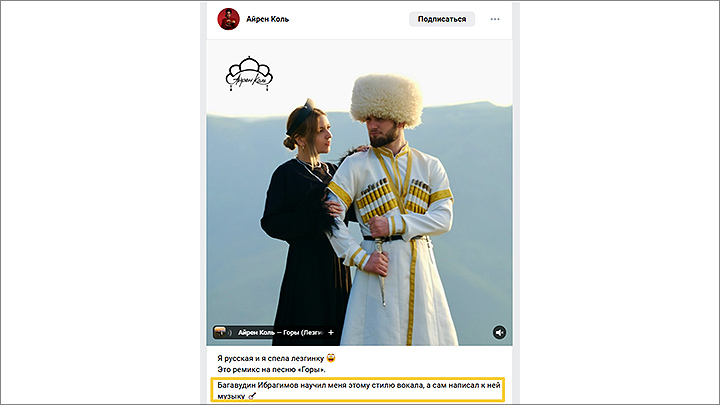Viewport: 720px width, 405px height.
Task: Click the dagger on the man's belt
Action: pos(381,271)
